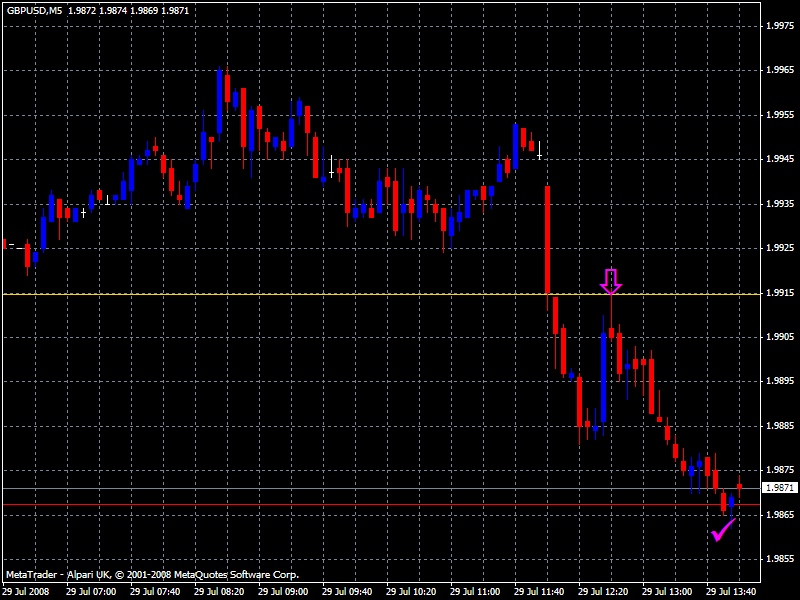Click the 1.9855 price scale label
800x600 pixels.
(x=779, y=559)
